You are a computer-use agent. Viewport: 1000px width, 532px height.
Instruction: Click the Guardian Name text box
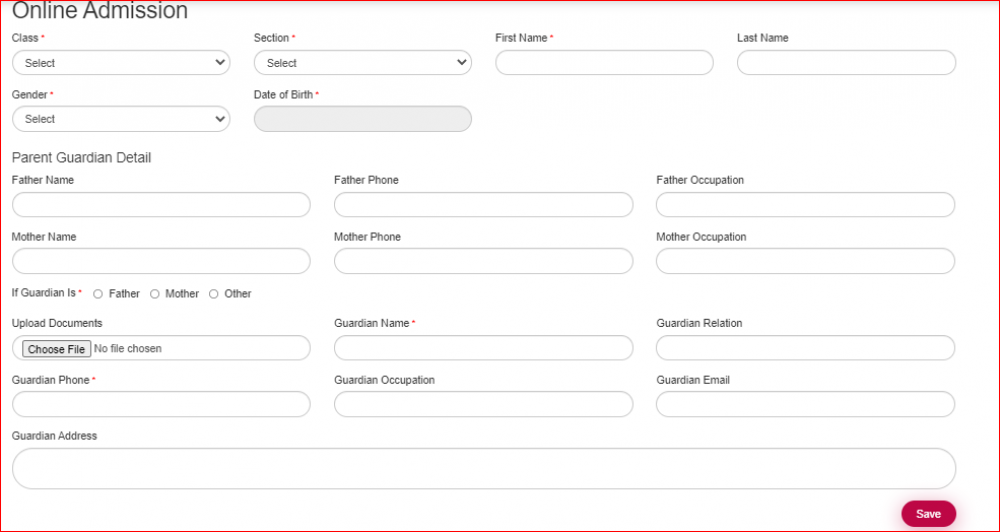coord(483,348)
